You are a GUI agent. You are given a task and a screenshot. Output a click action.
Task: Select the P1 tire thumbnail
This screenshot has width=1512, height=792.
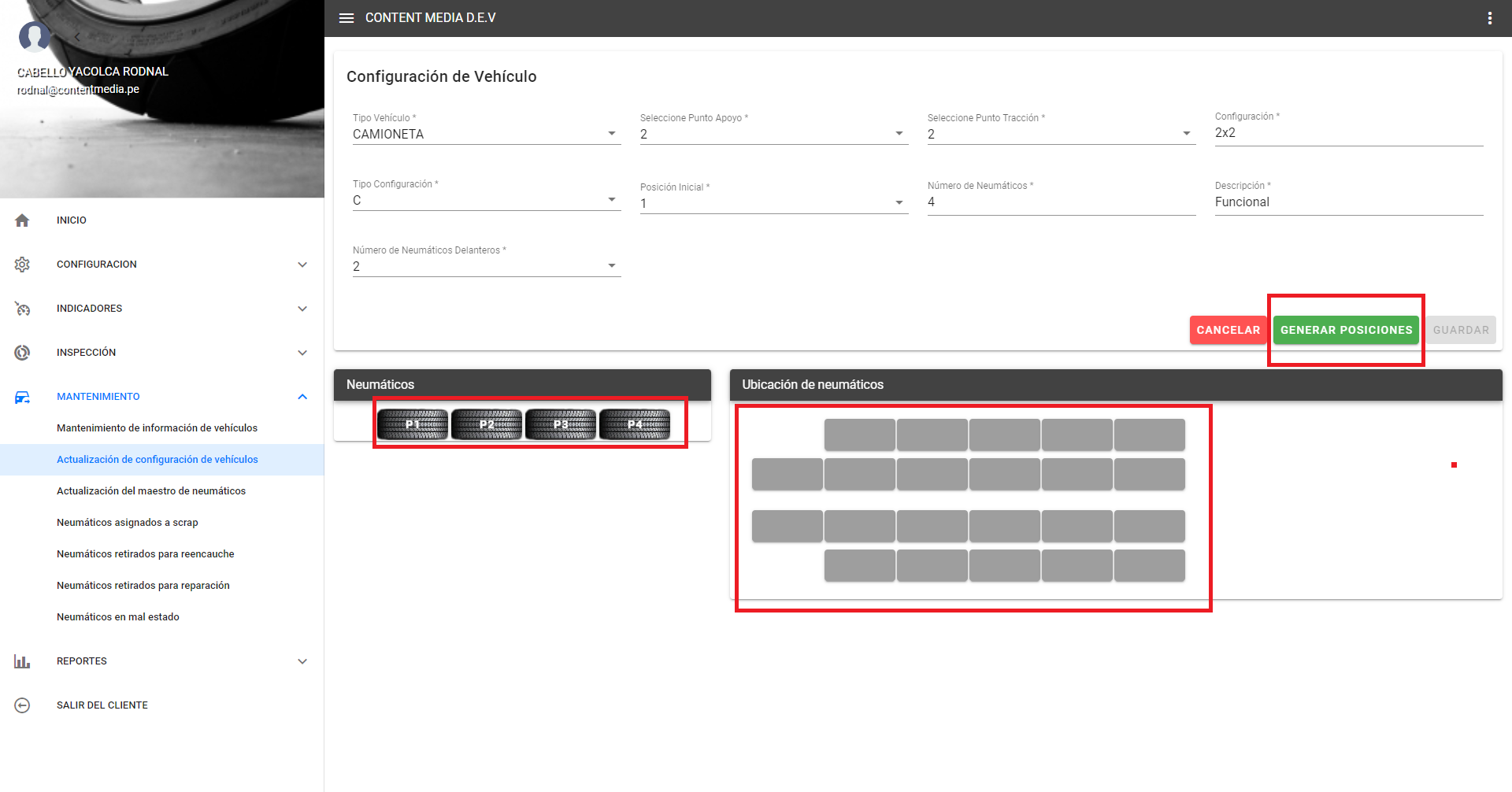(413, 424)
